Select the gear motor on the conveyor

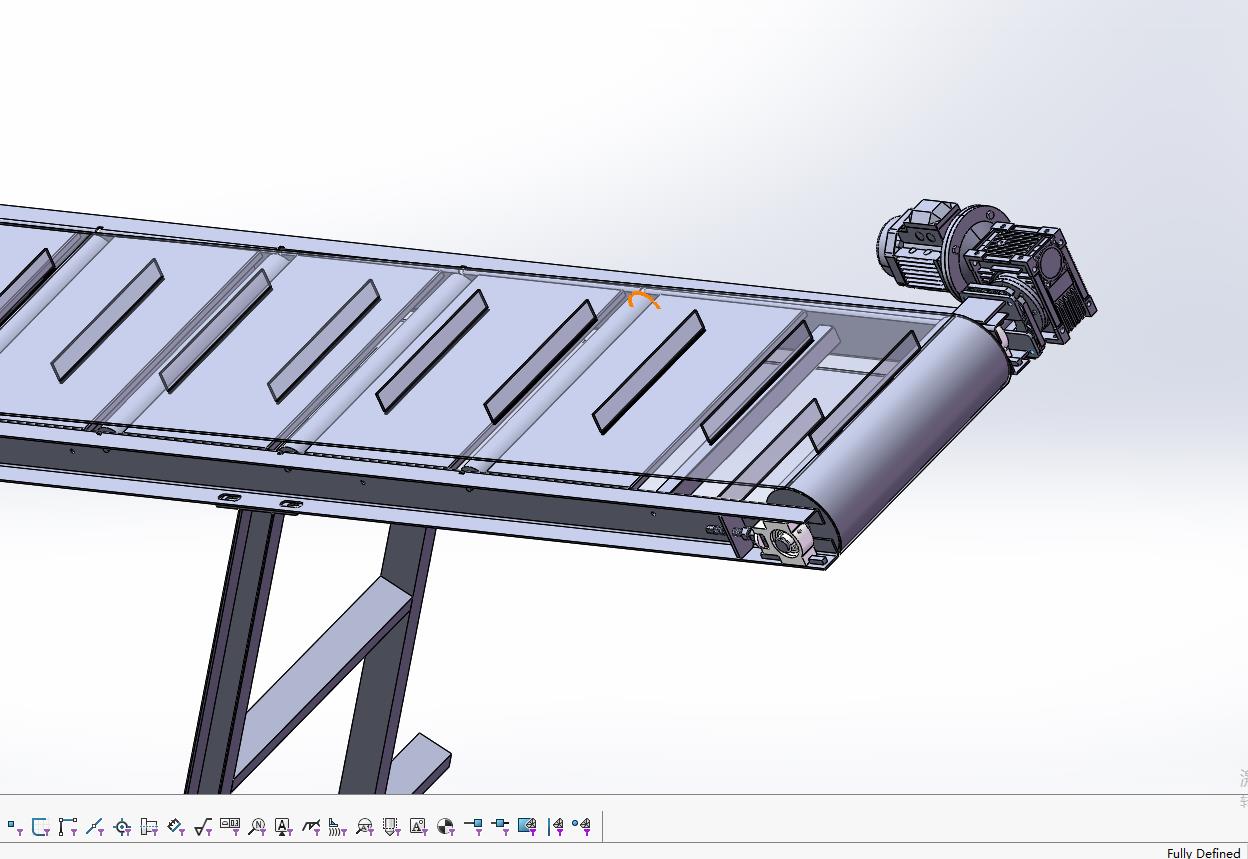[x=985, y=265]
